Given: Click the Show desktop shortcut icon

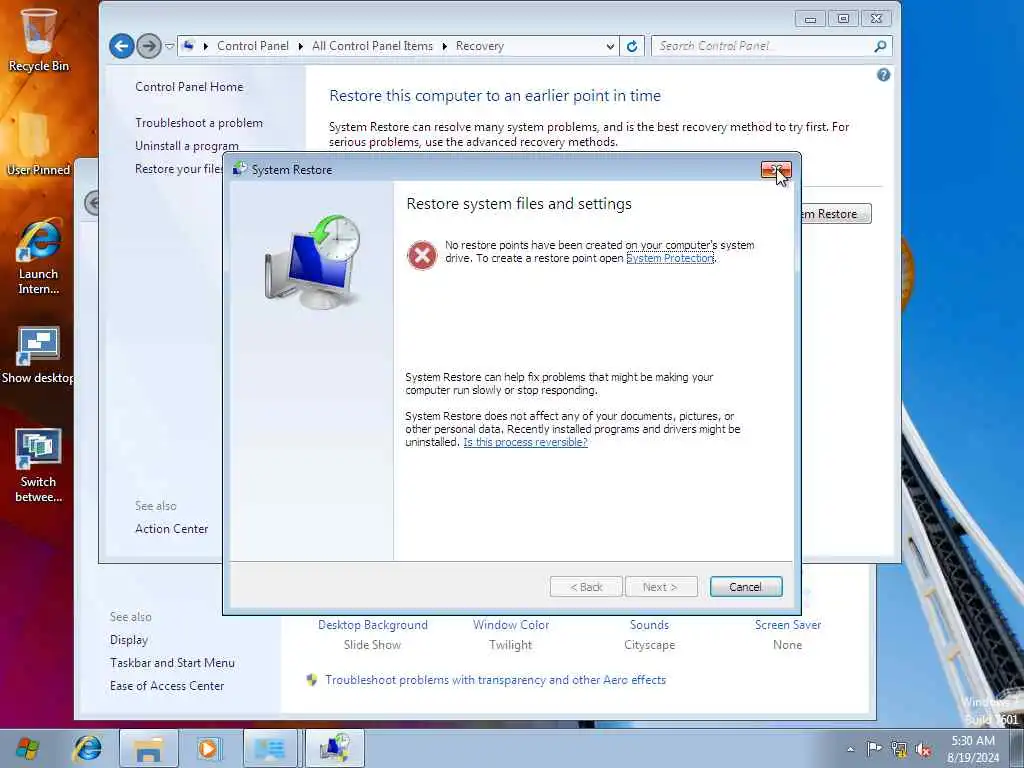Looking at the screenshot, I should 37,355.
